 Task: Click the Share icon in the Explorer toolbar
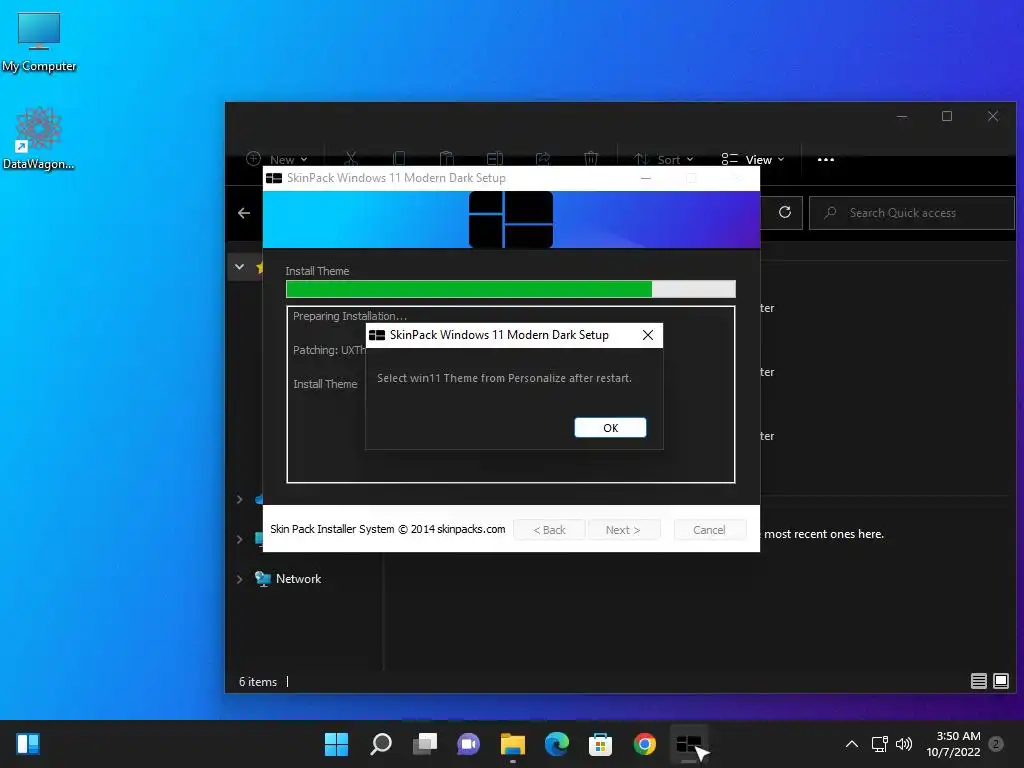(x=543, y=159)
